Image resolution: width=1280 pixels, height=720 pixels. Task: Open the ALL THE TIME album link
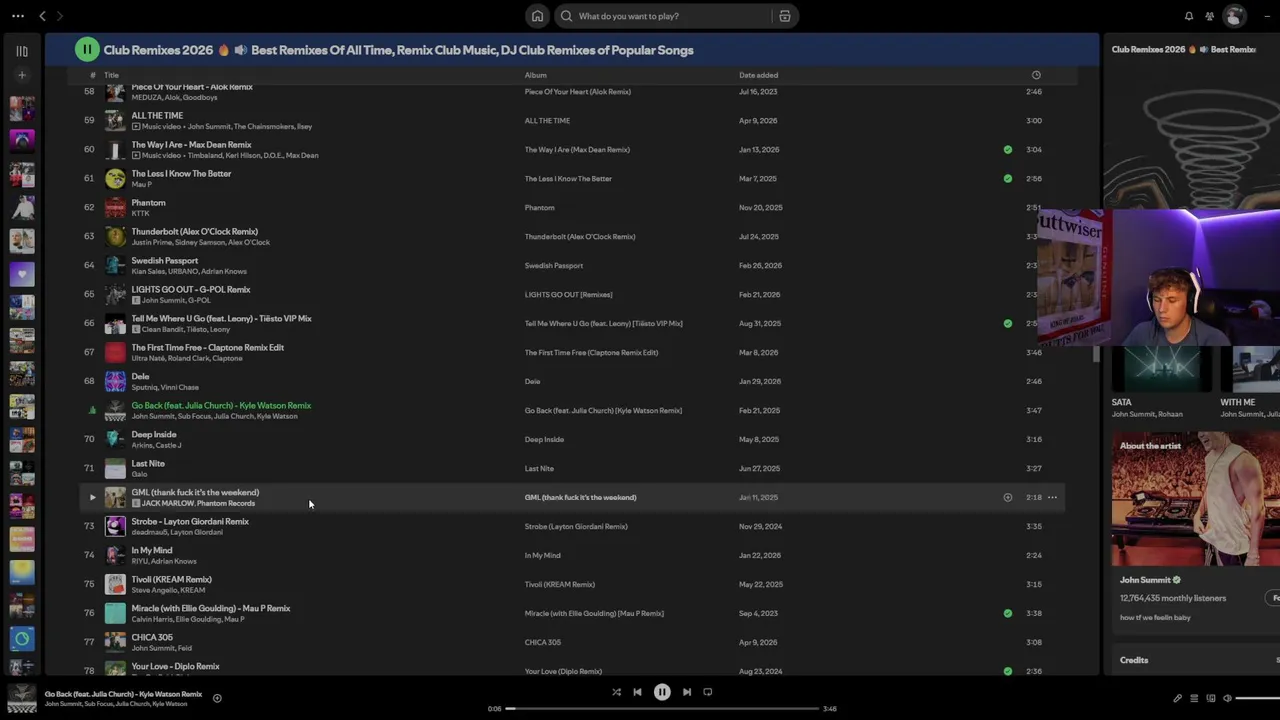(x=547, y=121)
